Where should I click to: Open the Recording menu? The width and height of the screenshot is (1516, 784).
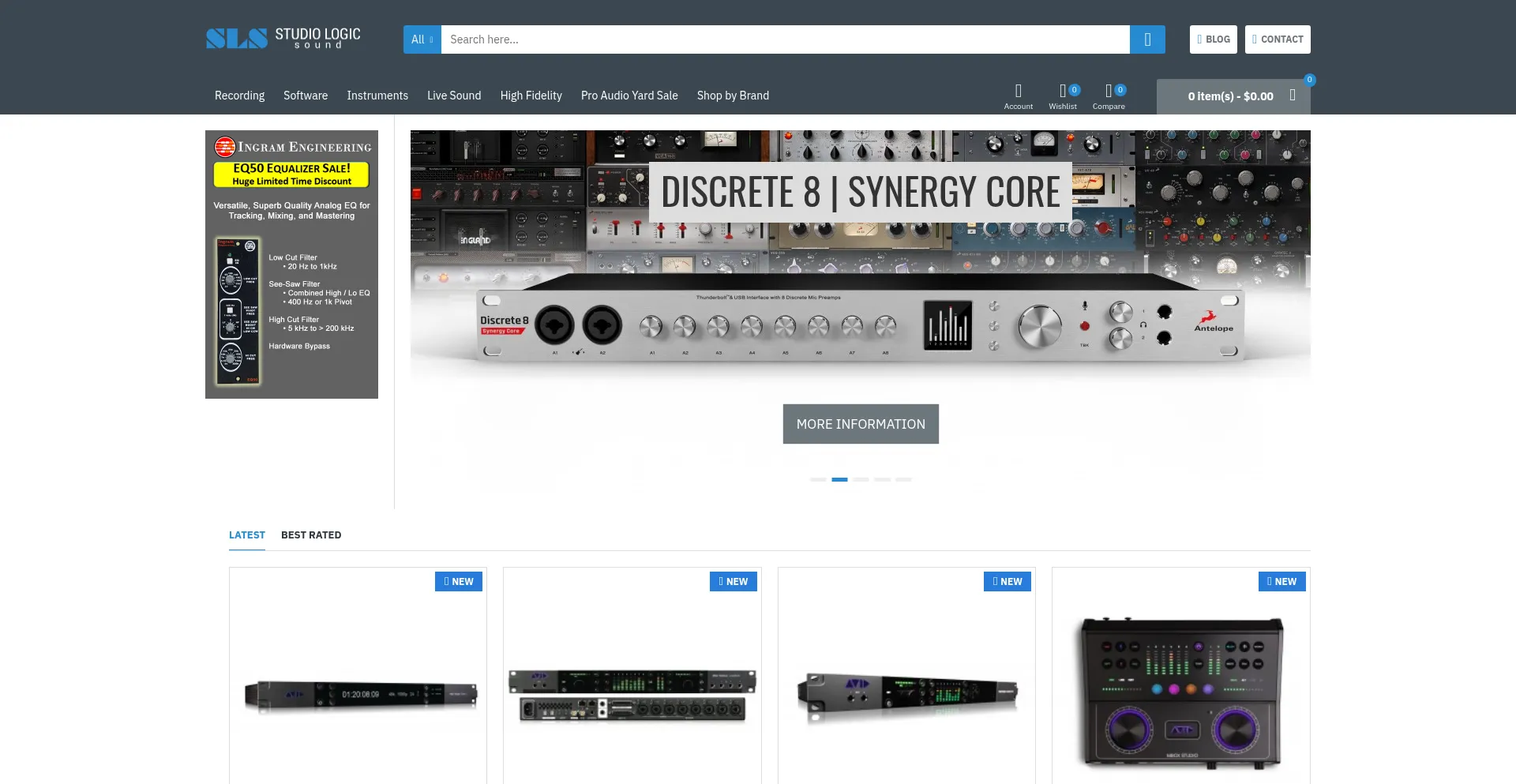click(x=239, y=96)
